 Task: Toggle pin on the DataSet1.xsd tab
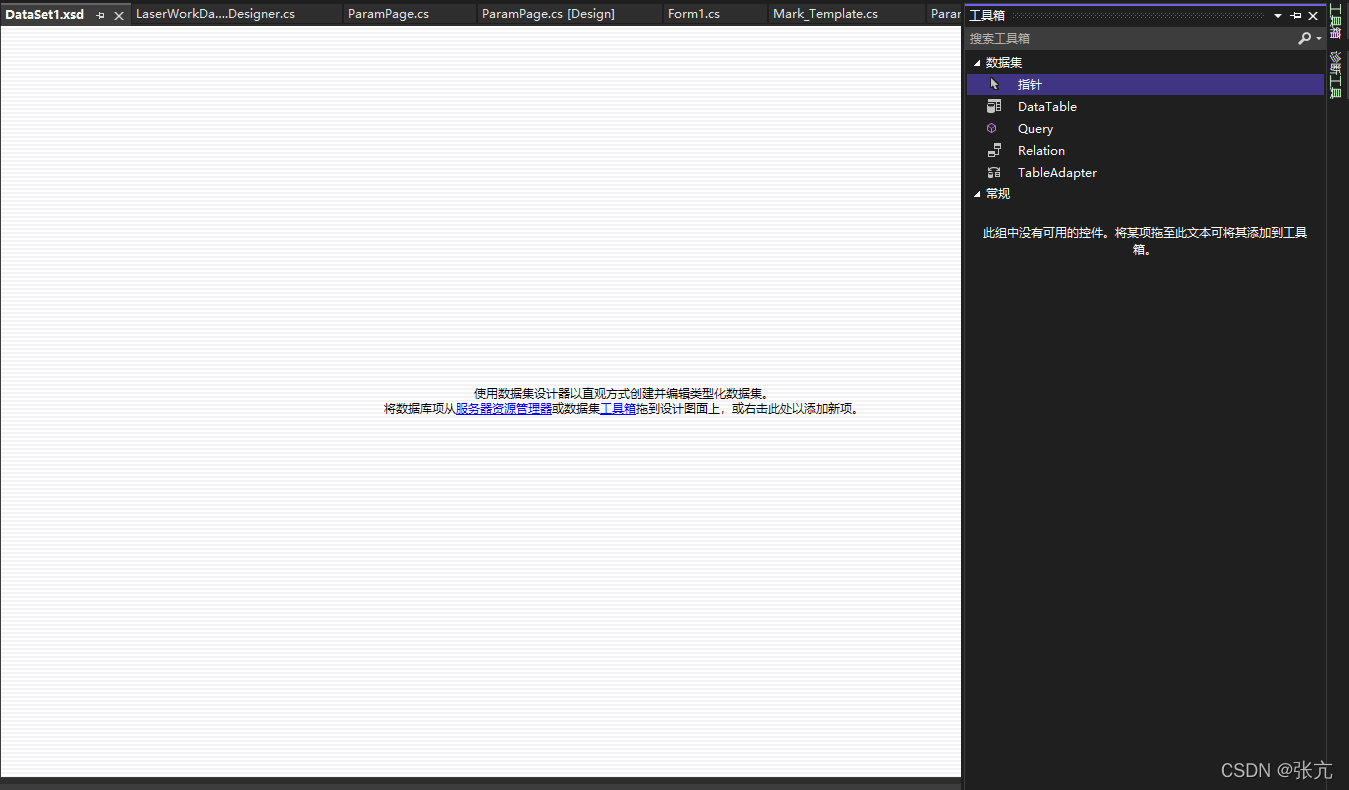(x=100, y=16)
